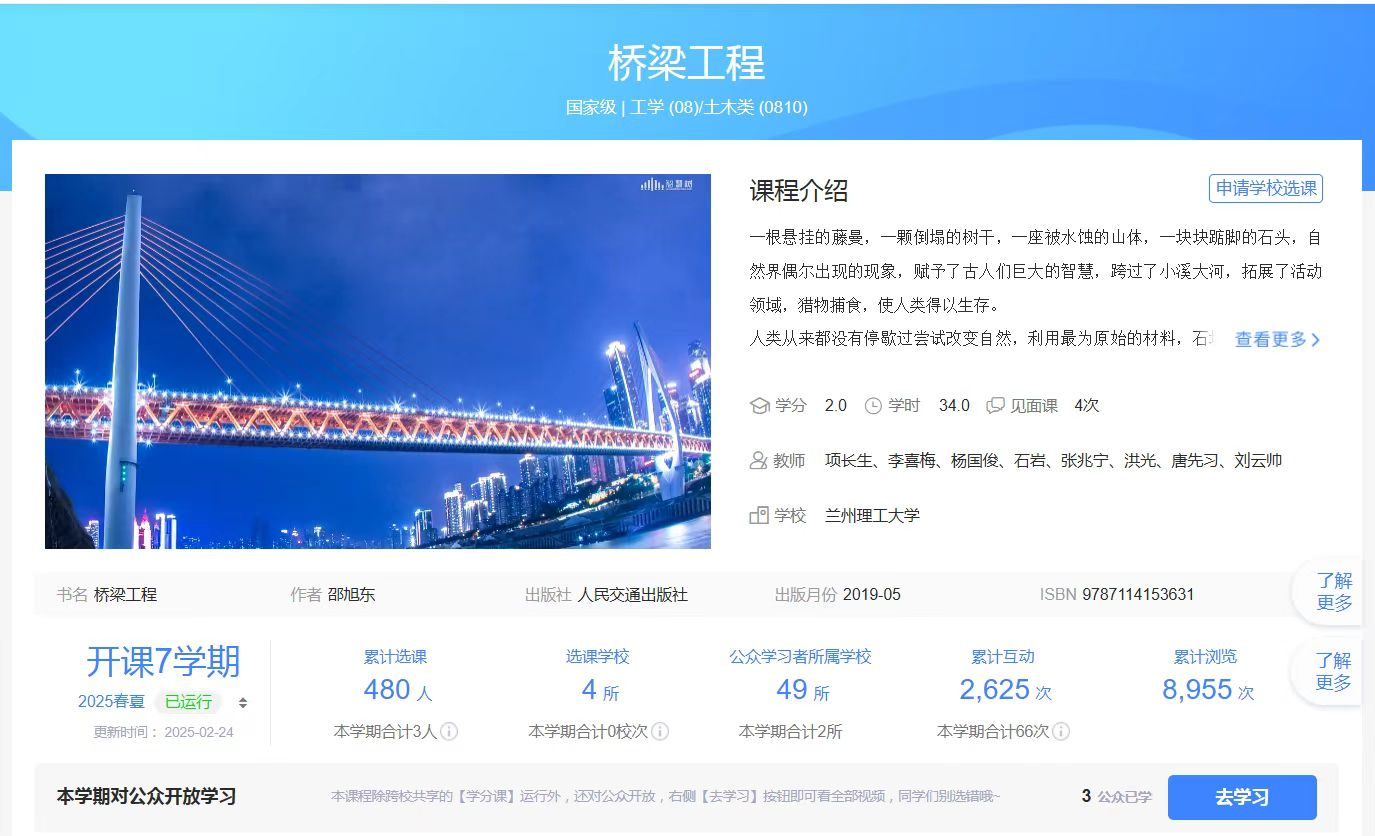This screenshot has height=836, width=1375.
Task: Click info icon next to 本学期合计3人
Action: 450,731
